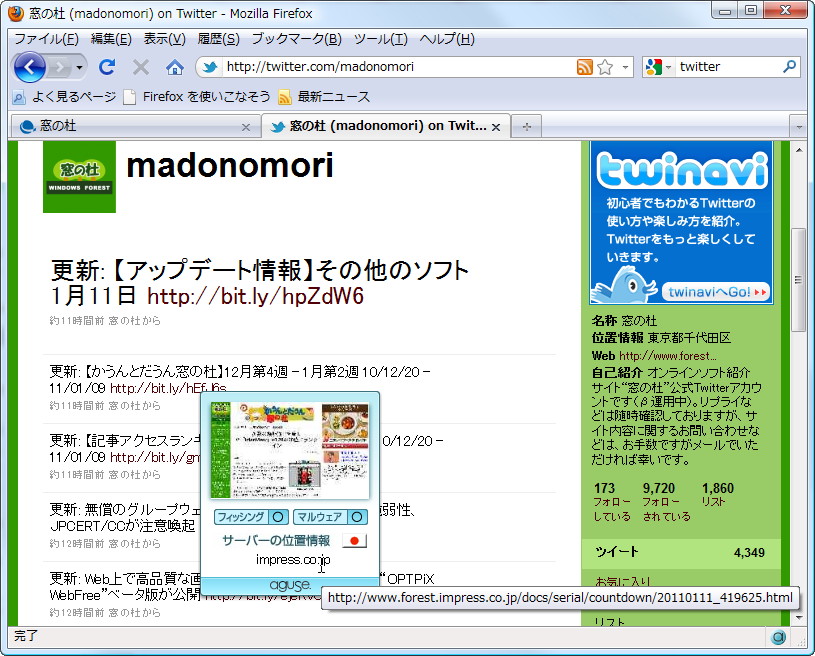
Task: Open the list all tabs dropdown
Action: 798,126
